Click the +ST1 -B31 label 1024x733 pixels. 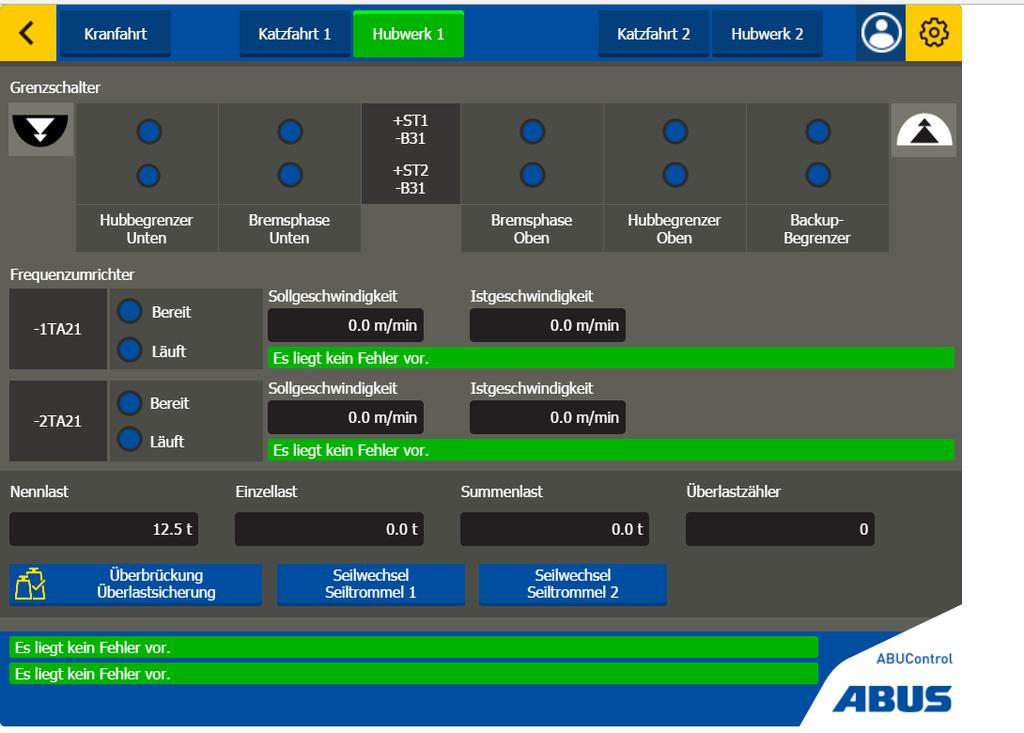click(x=410, y=129)
